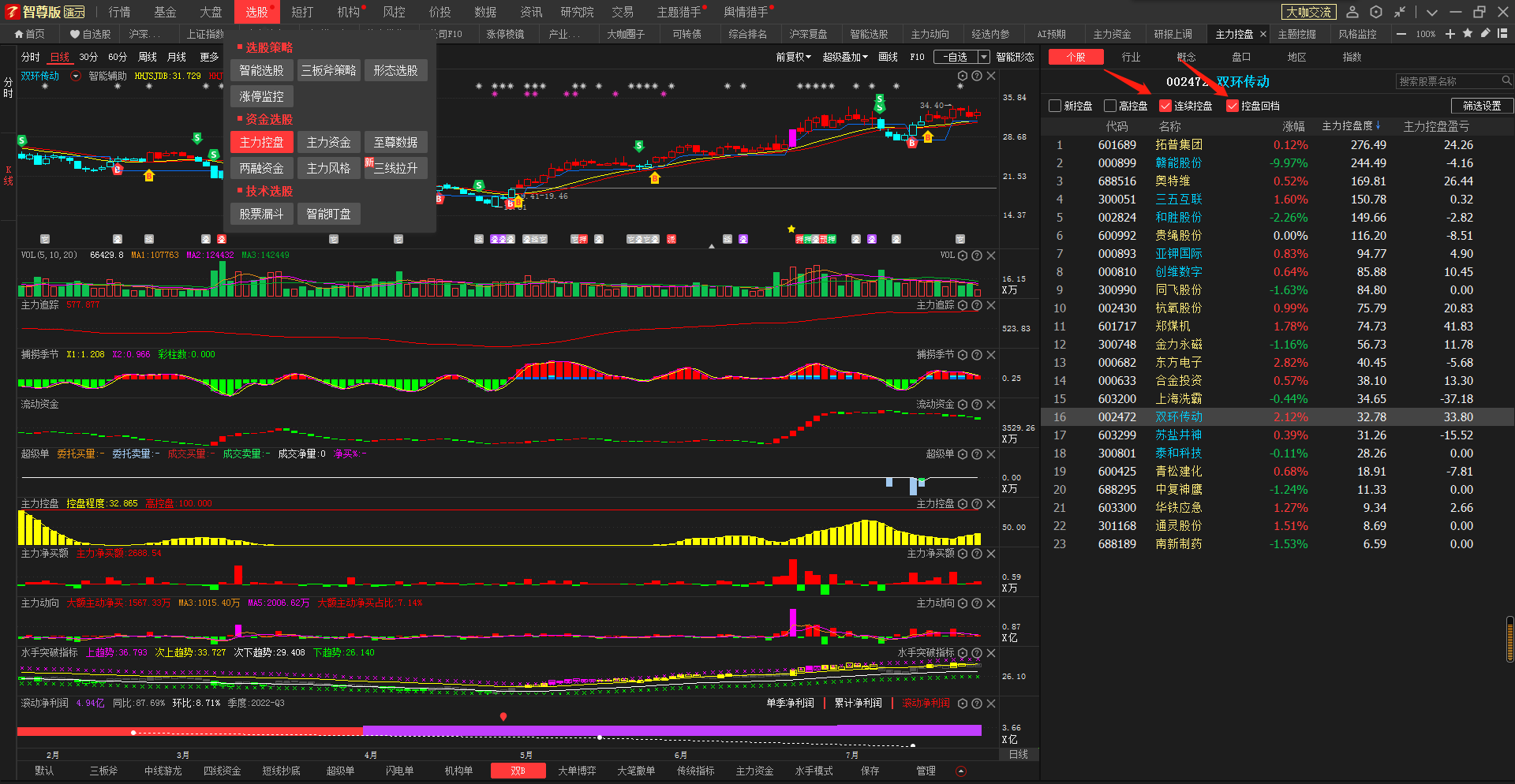This screenshot has width=1515, height=784.
Task: Sort by the 主力控盘度 column header
Action: click(x=1351, y=126)
